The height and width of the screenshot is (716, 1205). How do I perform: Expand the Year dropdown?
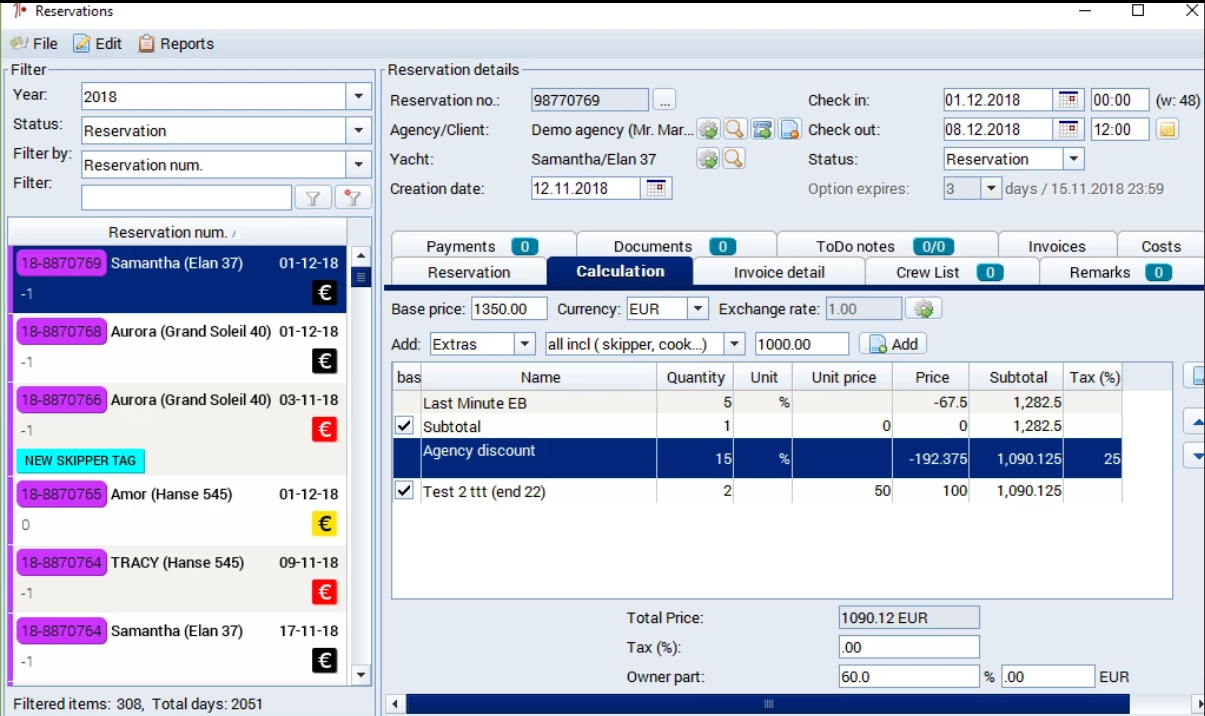coord(359,96)
